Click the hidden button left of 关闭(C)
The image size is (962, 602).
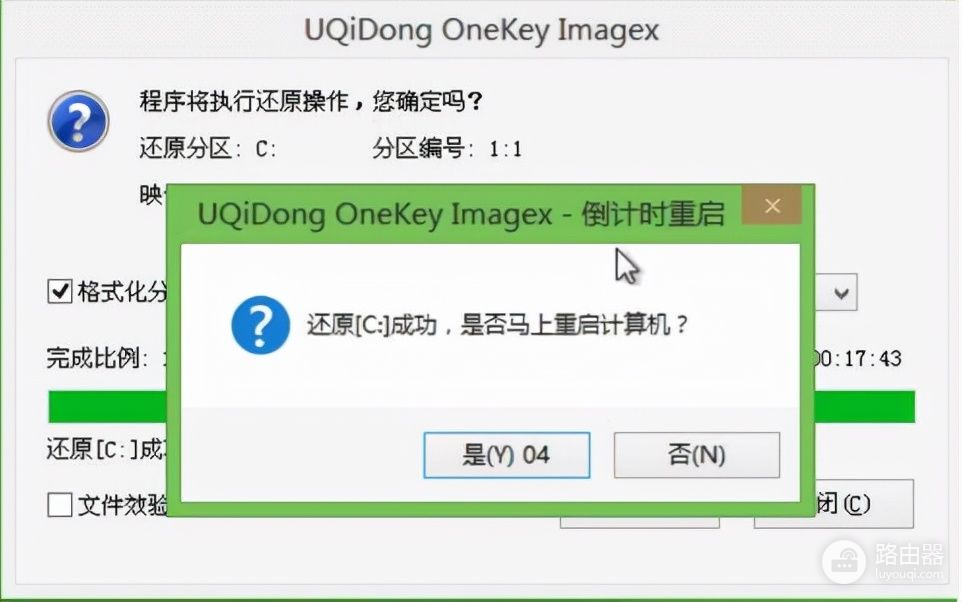coord(639,522)
